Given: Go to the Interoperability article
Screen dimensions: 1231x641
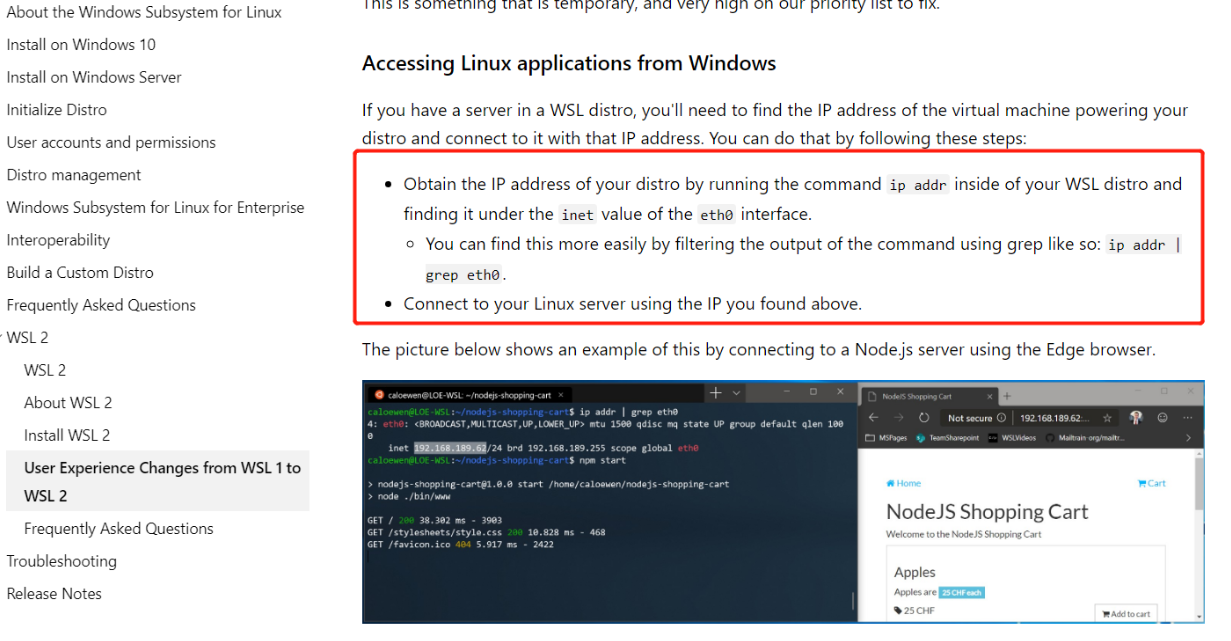Looking at the screenshot, I should (58, 240).
